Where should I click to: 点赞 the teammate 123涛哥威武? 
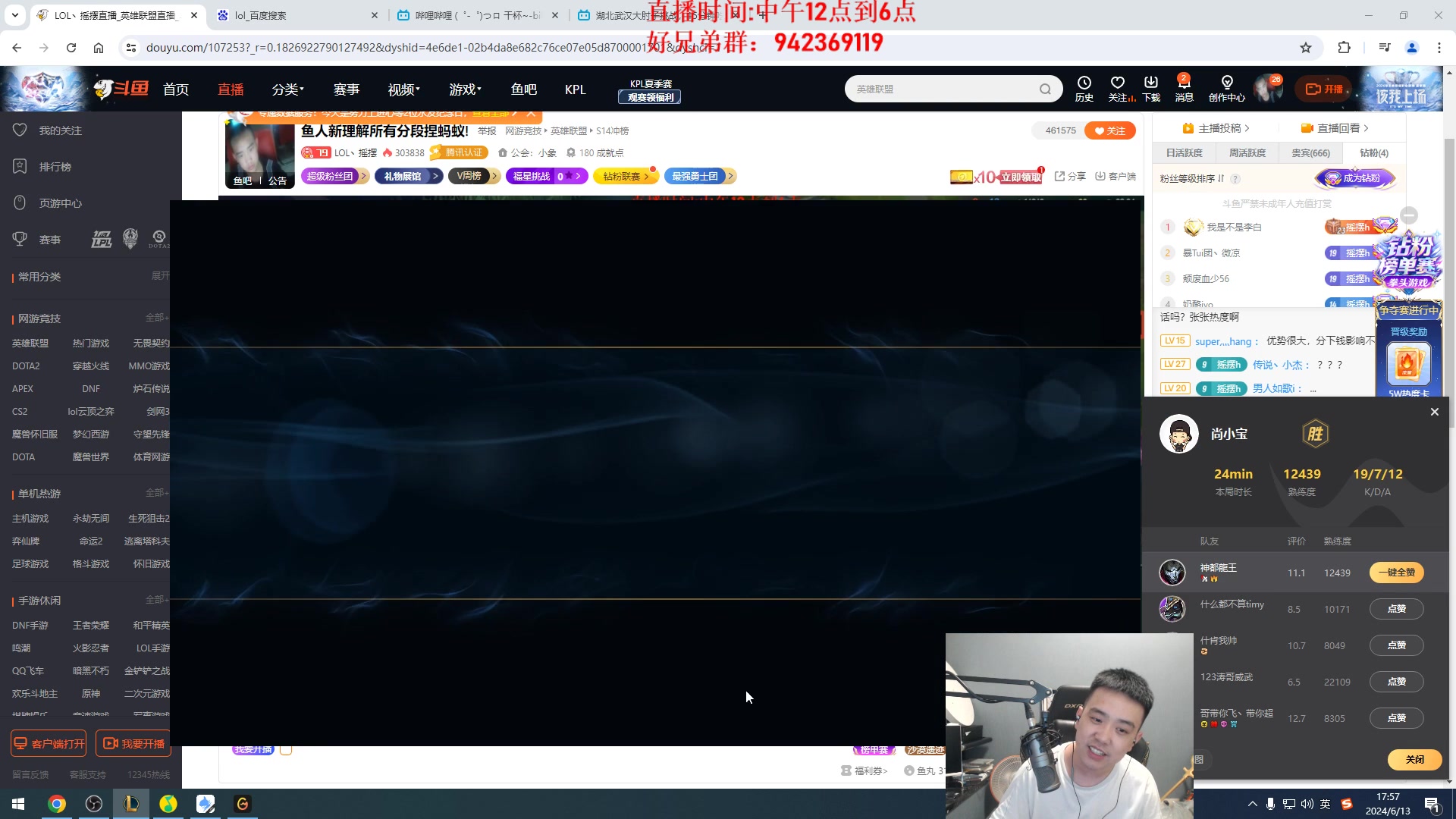click(x=1396, y=681)
